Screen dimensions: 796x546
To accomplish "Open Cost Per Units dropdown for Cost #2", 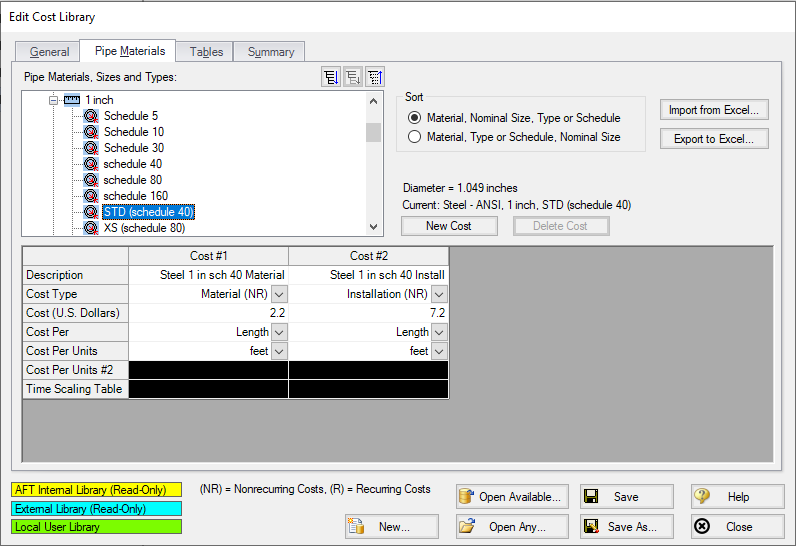I will (440, 351).
